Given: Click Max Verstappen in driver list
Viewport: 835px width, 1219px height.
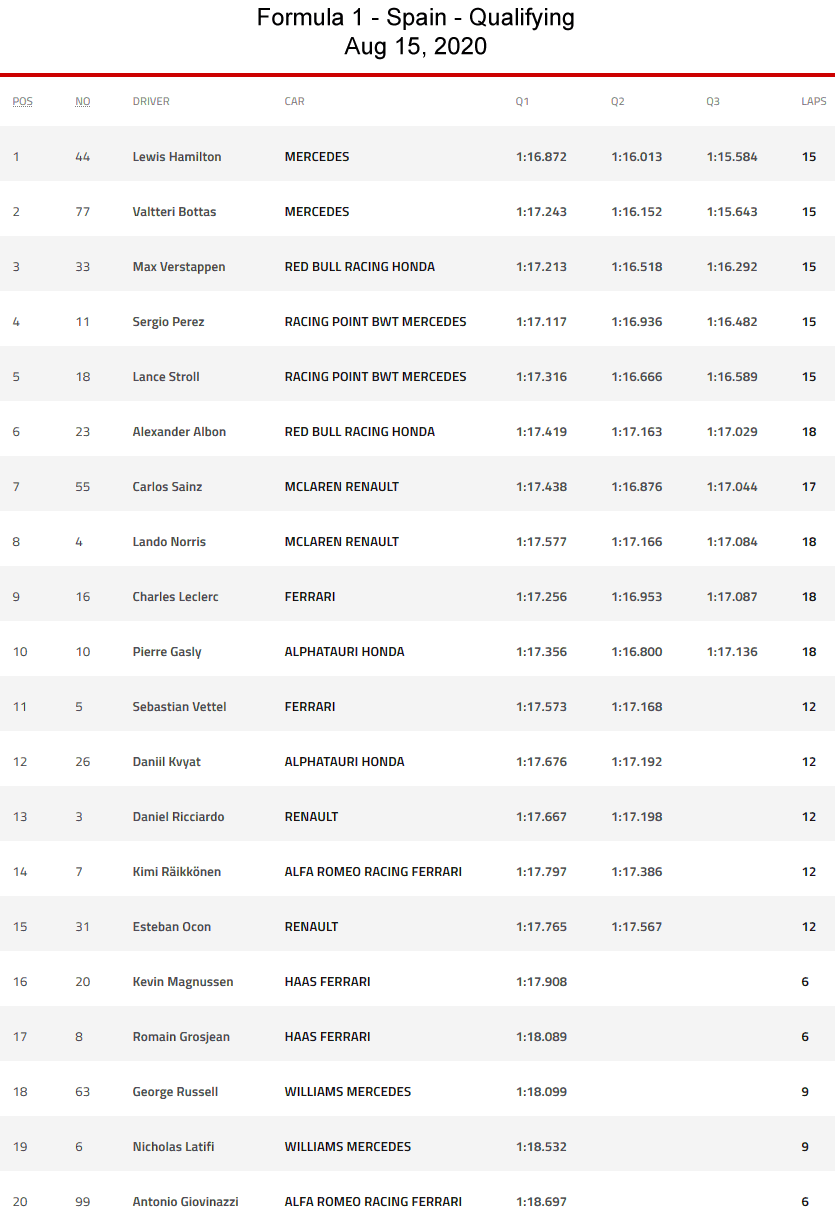Looking at the screenshot, I should click(x=179, y=267).
